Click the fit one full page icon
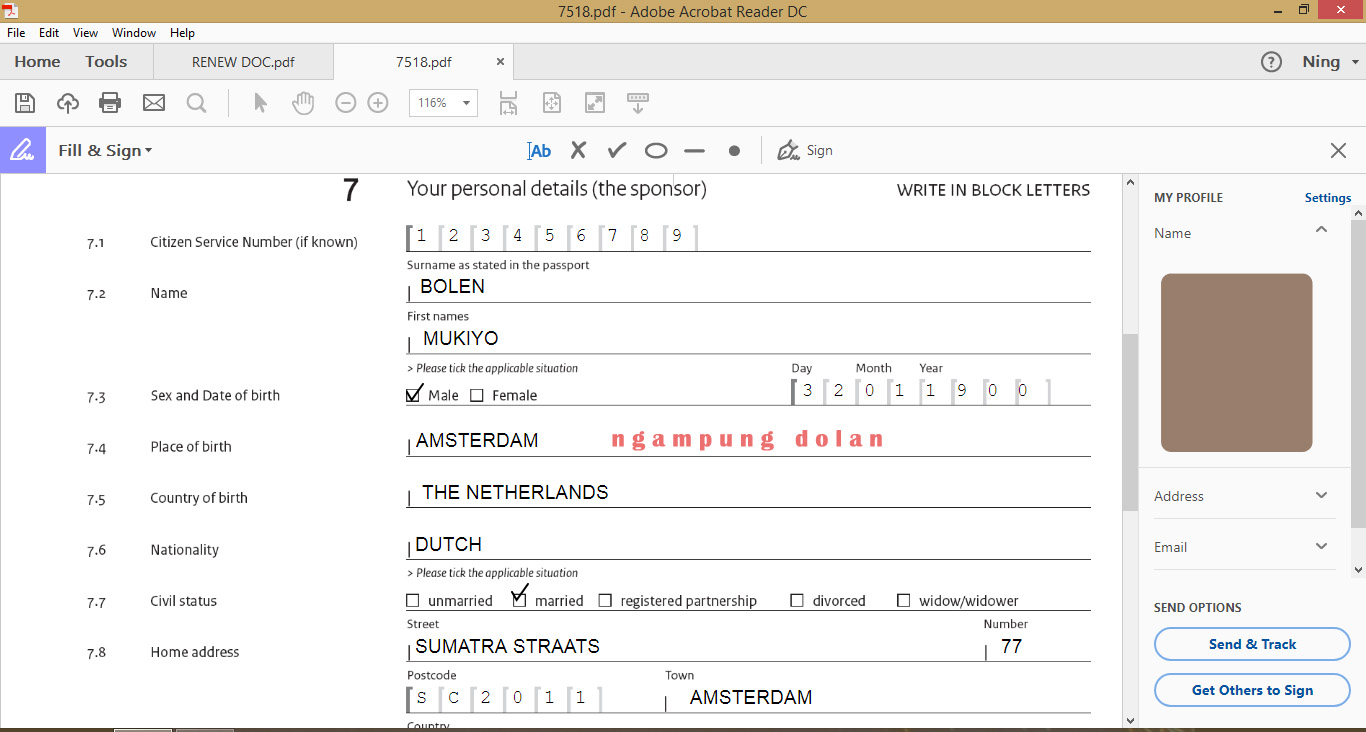The height and width of the screenshot is (732, 1366). [x=552, y=102]
